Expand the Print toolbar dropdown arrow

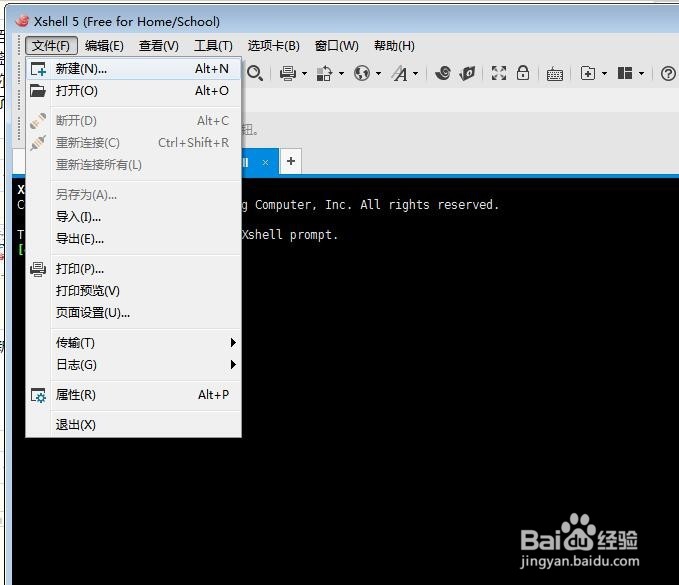pos(304,74)
